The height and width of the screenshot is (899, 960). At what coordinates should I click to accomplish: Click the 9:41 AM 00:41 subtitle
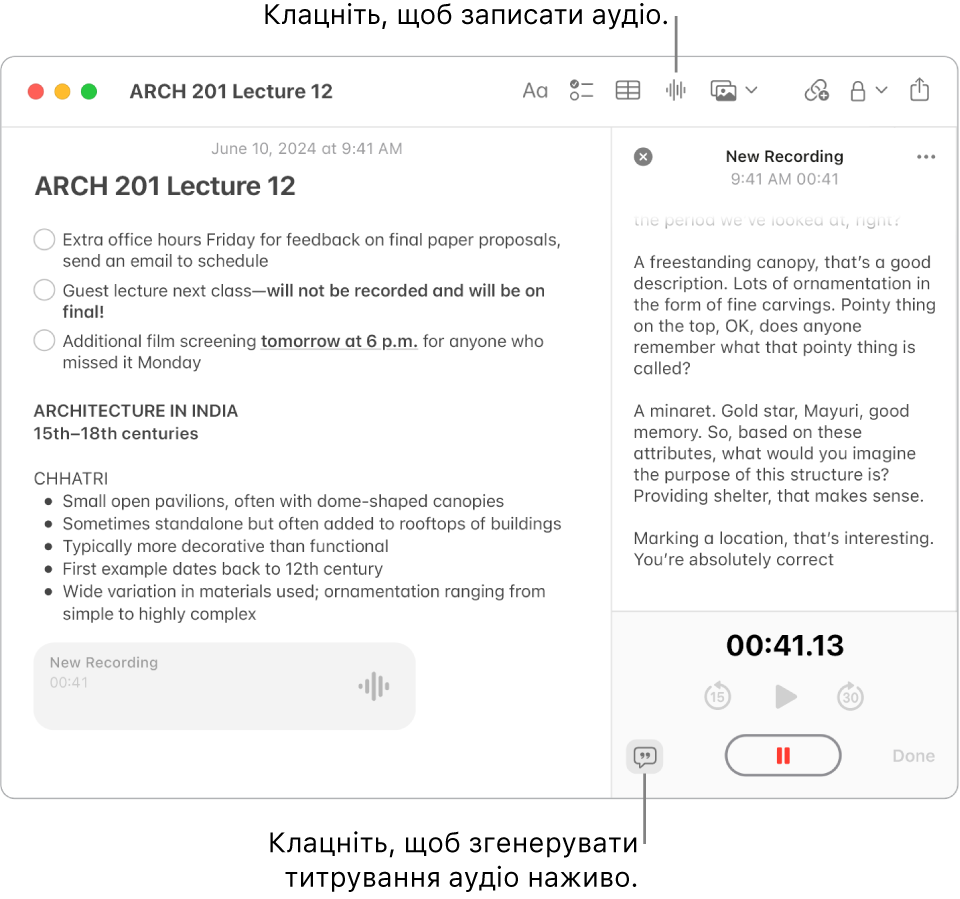coord(784,179)
